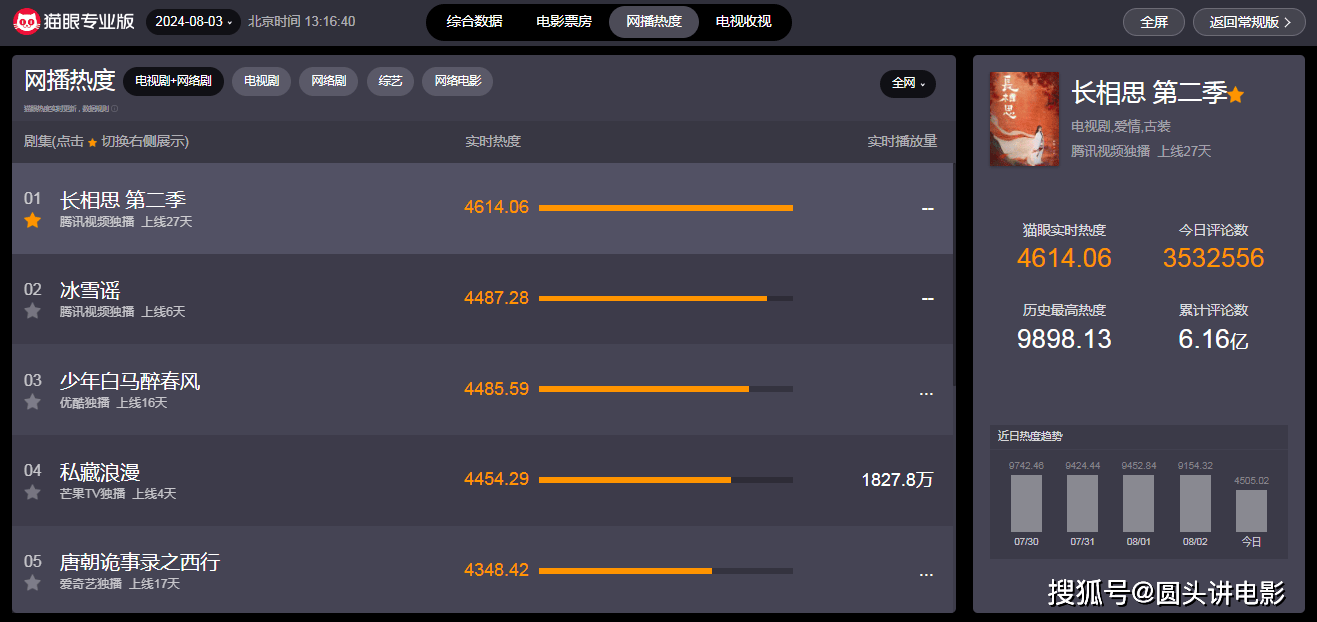Select the 网络剧 filter pill
Image resolution: width=1317 pixels, height=622 pixels.
pyautogui.click(x=329, y=81)
